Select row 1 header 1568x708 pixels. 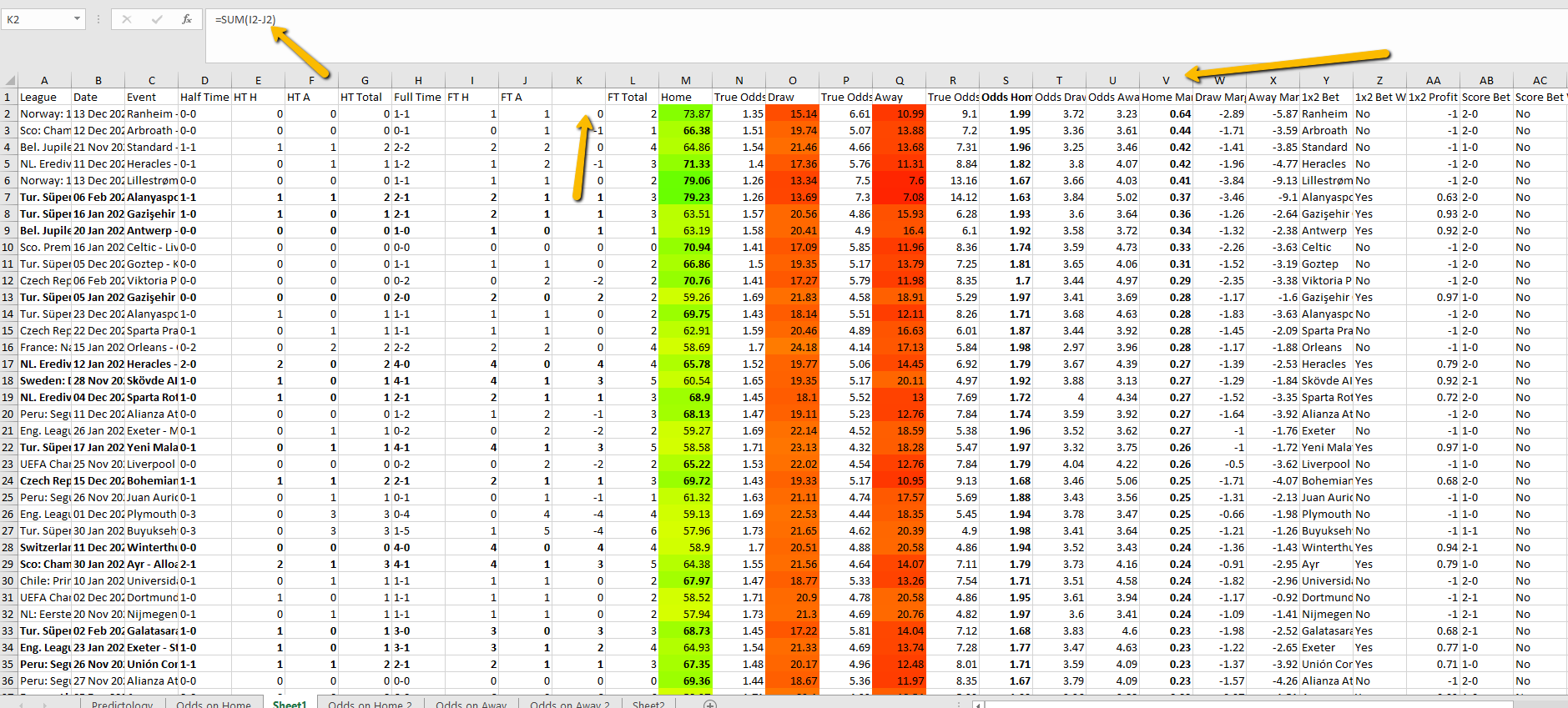click(8, 97)
